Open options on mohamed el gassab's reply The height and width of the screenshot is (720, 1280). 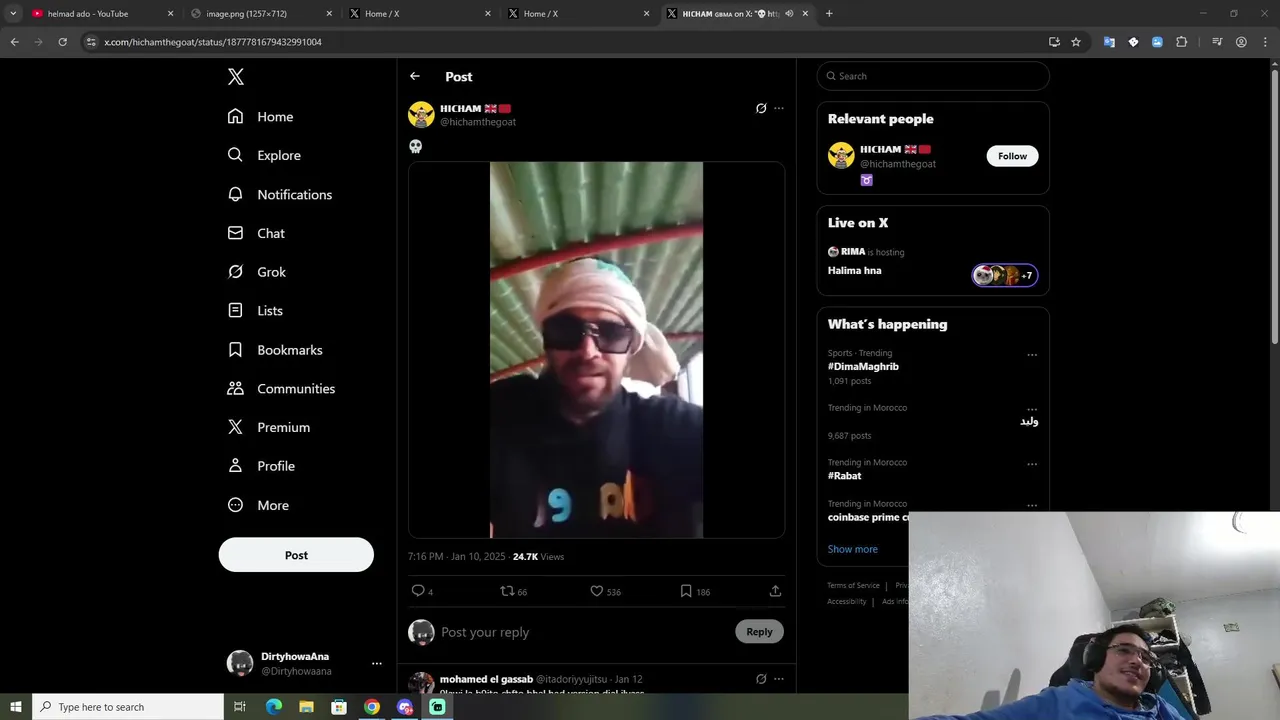[779, 679]
